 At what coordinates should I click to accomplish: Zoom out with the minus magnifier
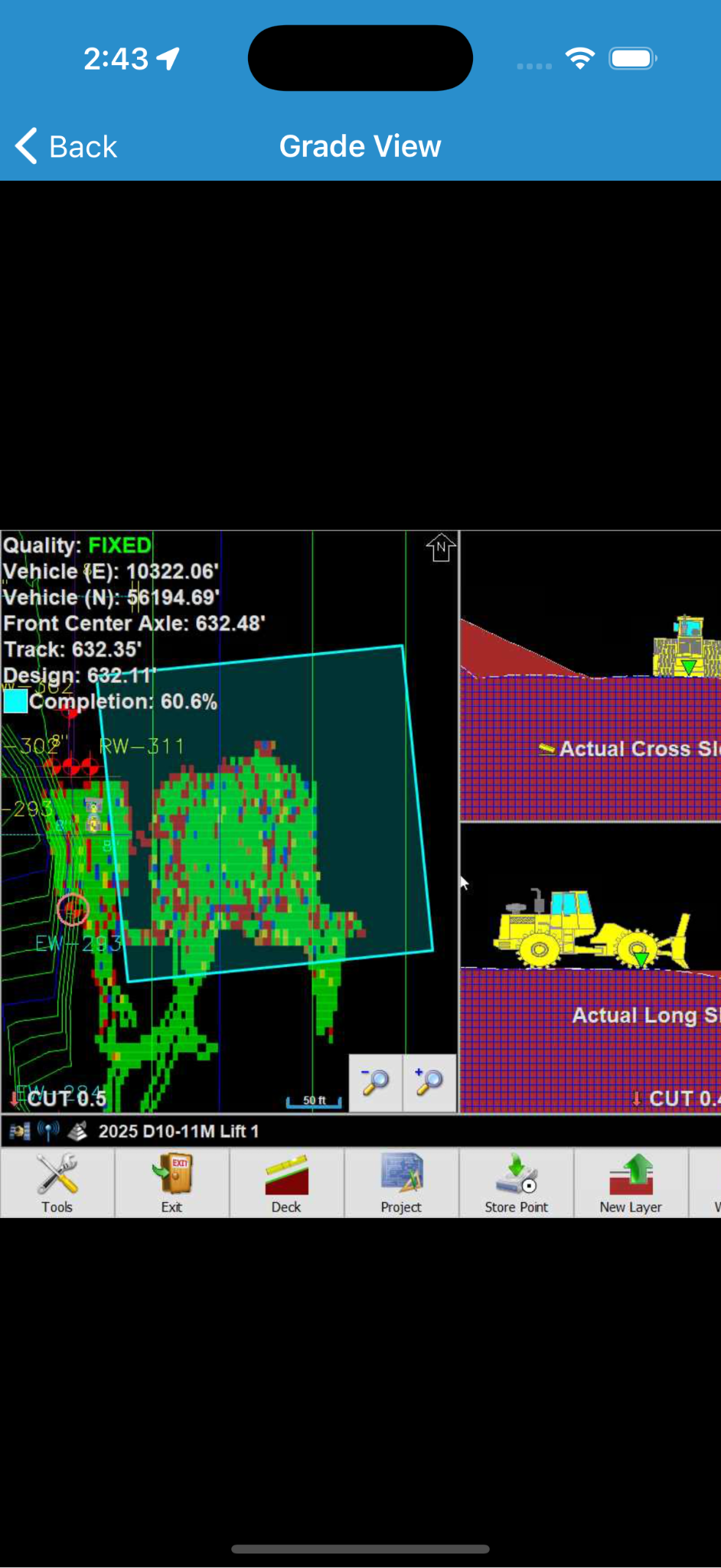point(376,1082)
